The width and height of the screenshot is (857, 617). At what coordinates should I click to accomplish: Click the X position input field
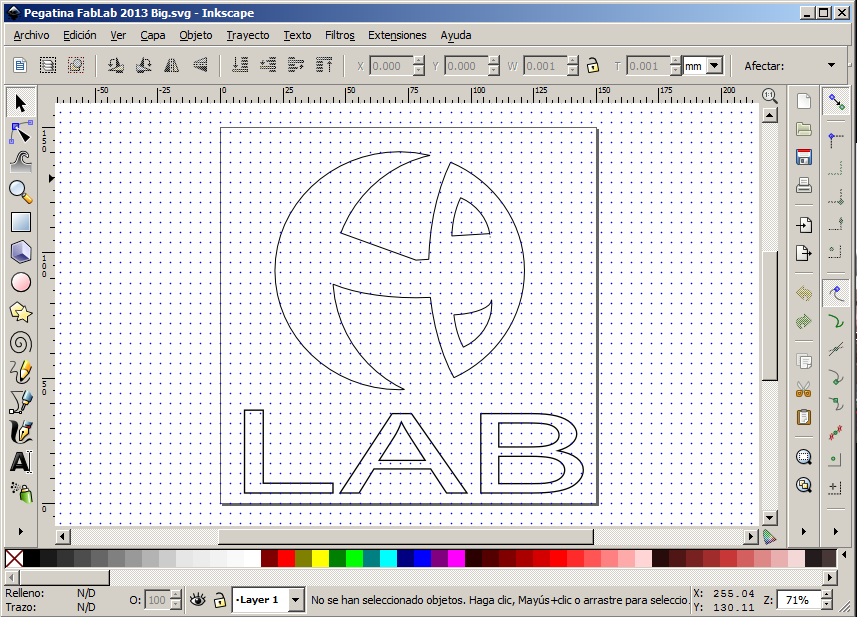(390, 66)
